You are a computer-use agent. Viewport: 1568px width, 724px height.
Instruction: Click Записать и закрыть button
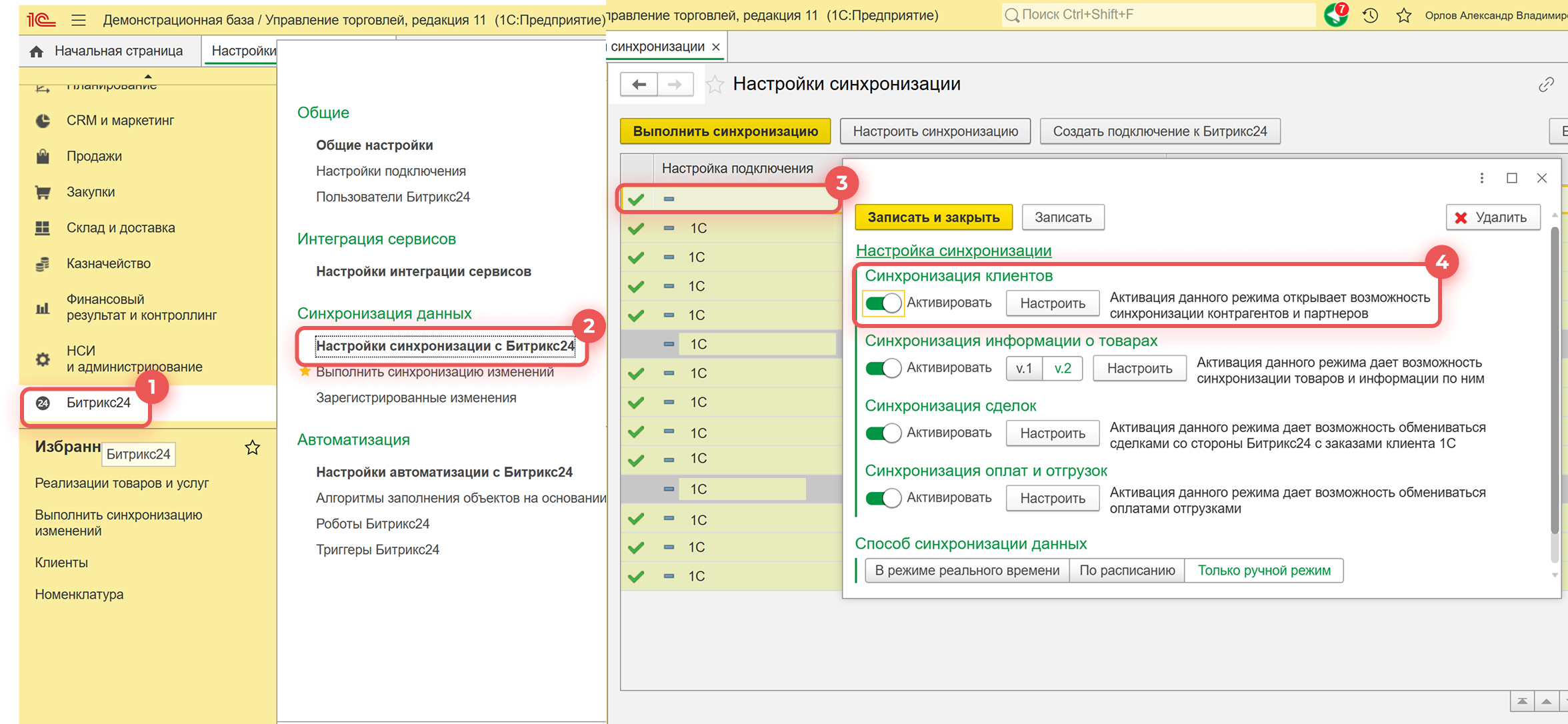[933, 217]
